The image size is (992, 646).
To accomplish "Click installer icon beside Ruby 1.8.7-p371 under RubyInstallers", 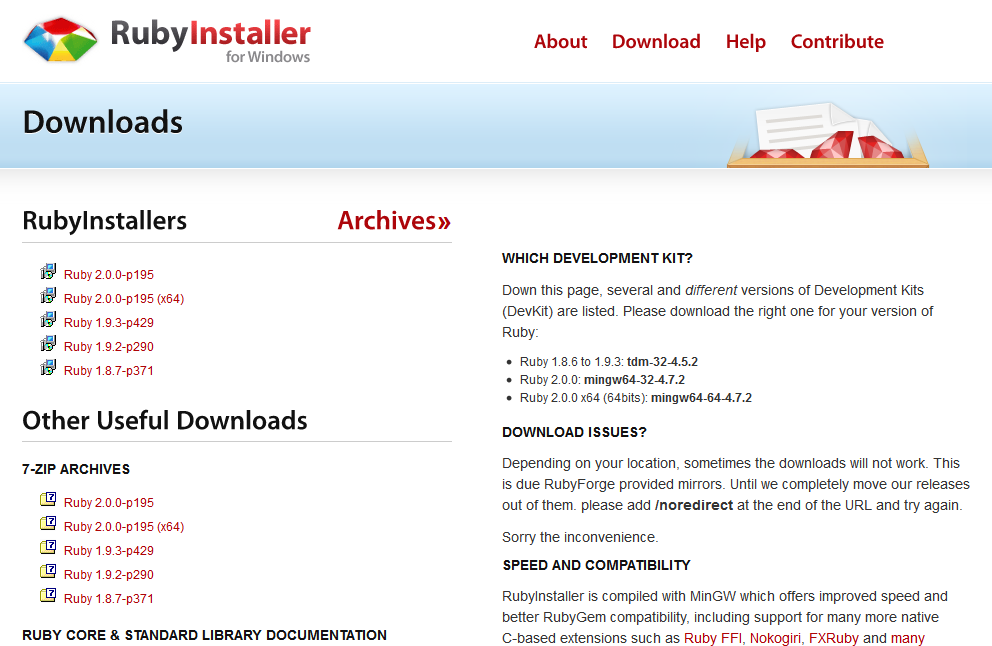I will (x=48, y=368).
